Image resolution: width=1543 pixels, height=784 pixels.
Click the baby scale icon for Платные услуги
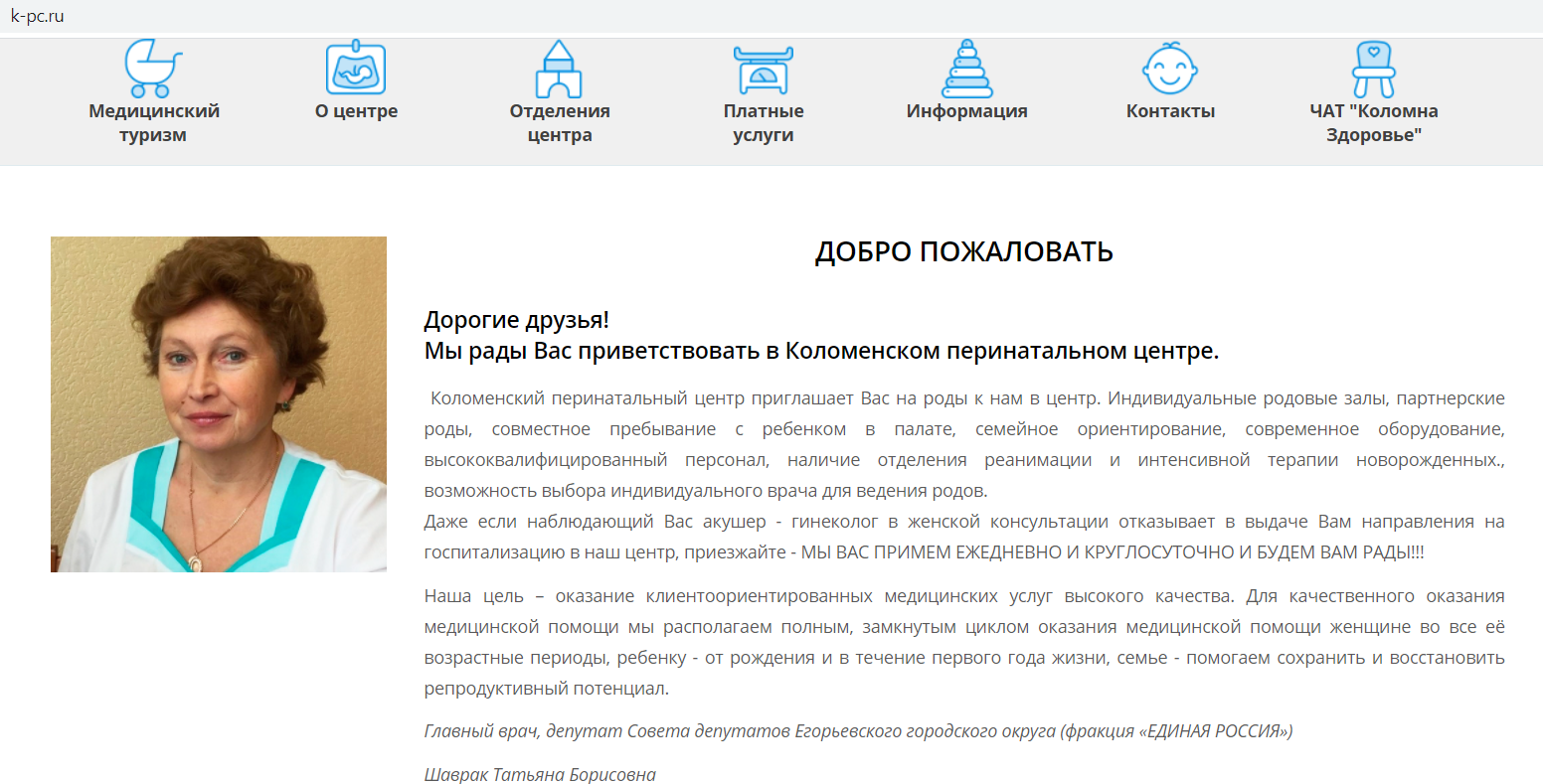766,66
